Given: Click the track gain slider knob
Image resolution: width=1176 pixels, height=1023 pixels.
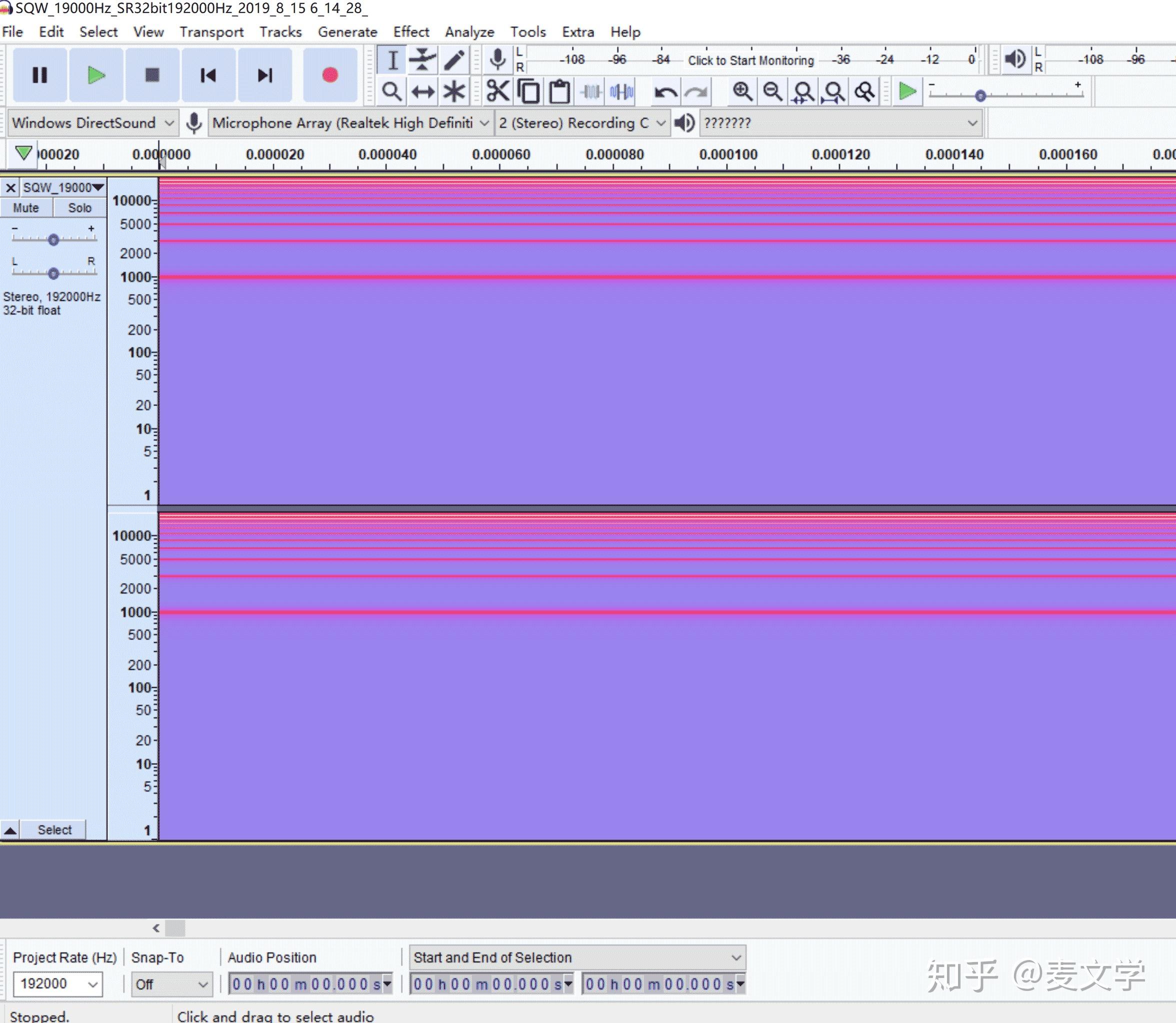Looking at the screenshot, I should click(x=53, y=240).
